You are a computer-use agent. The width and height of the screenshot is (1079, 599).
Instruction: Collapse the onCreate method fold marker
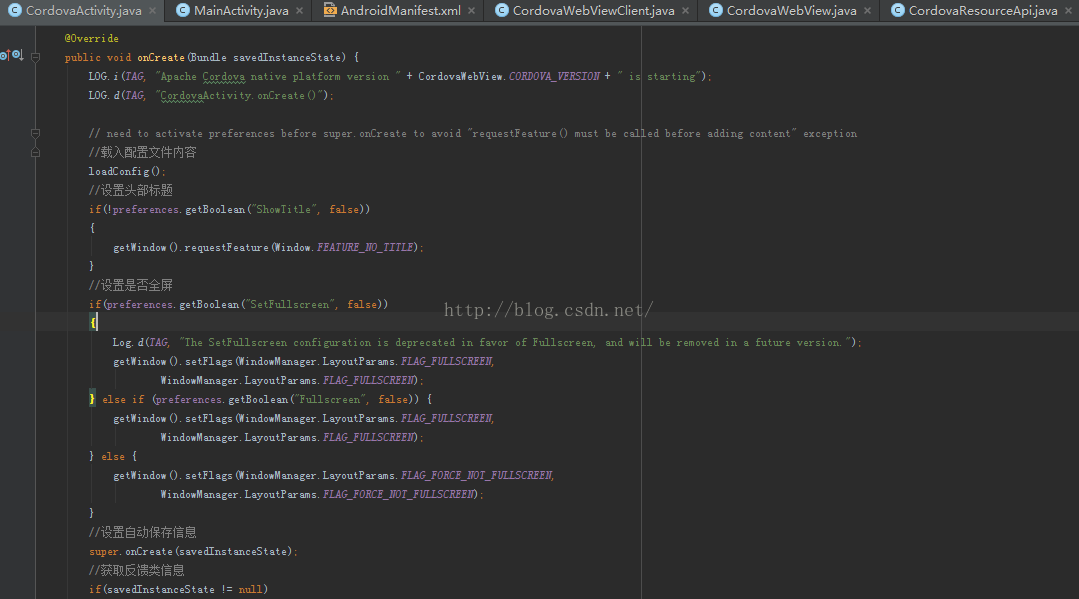35,57
